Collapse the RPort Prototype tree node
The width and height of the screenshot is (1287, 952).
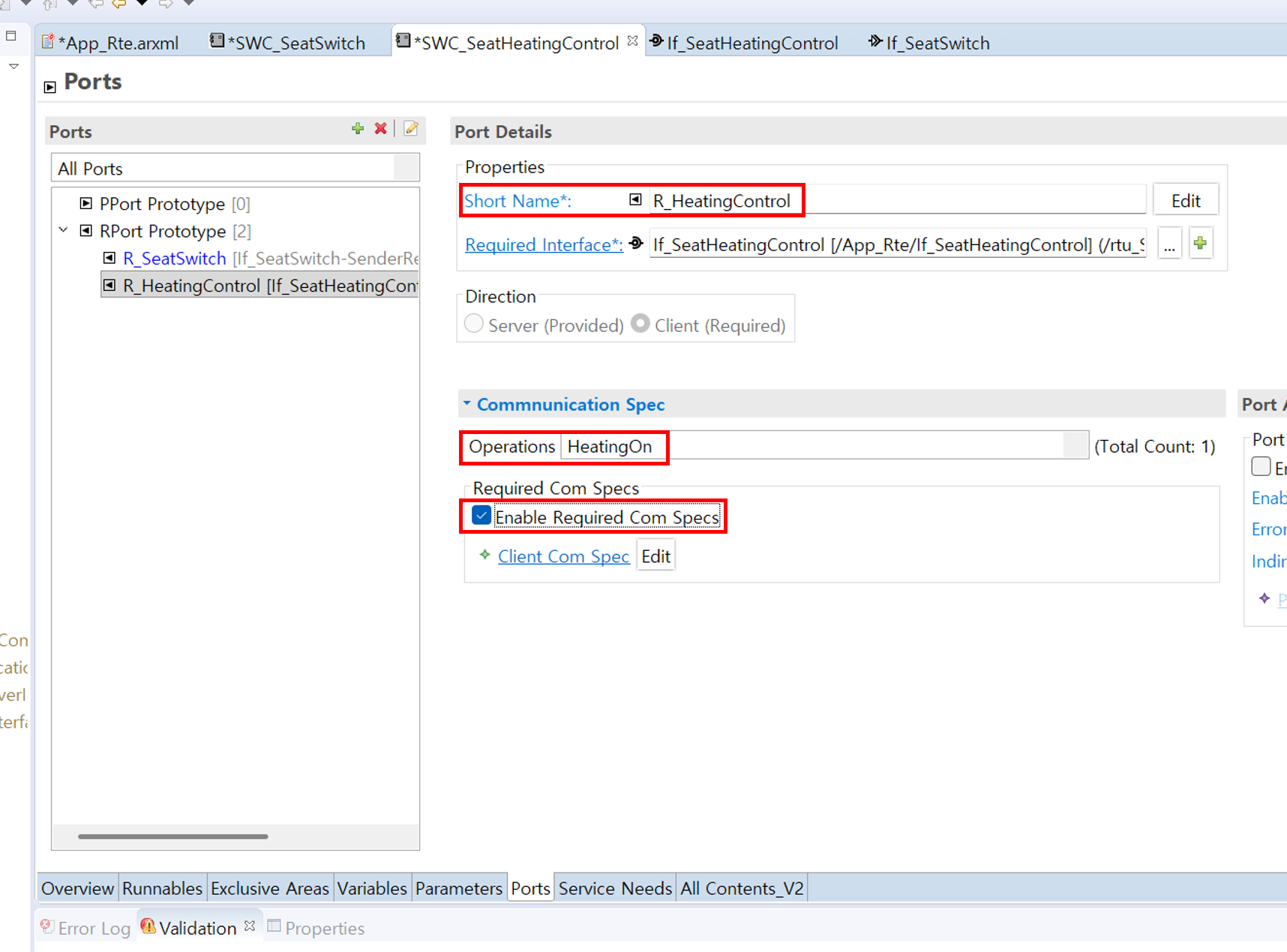[x=64, y=231]
